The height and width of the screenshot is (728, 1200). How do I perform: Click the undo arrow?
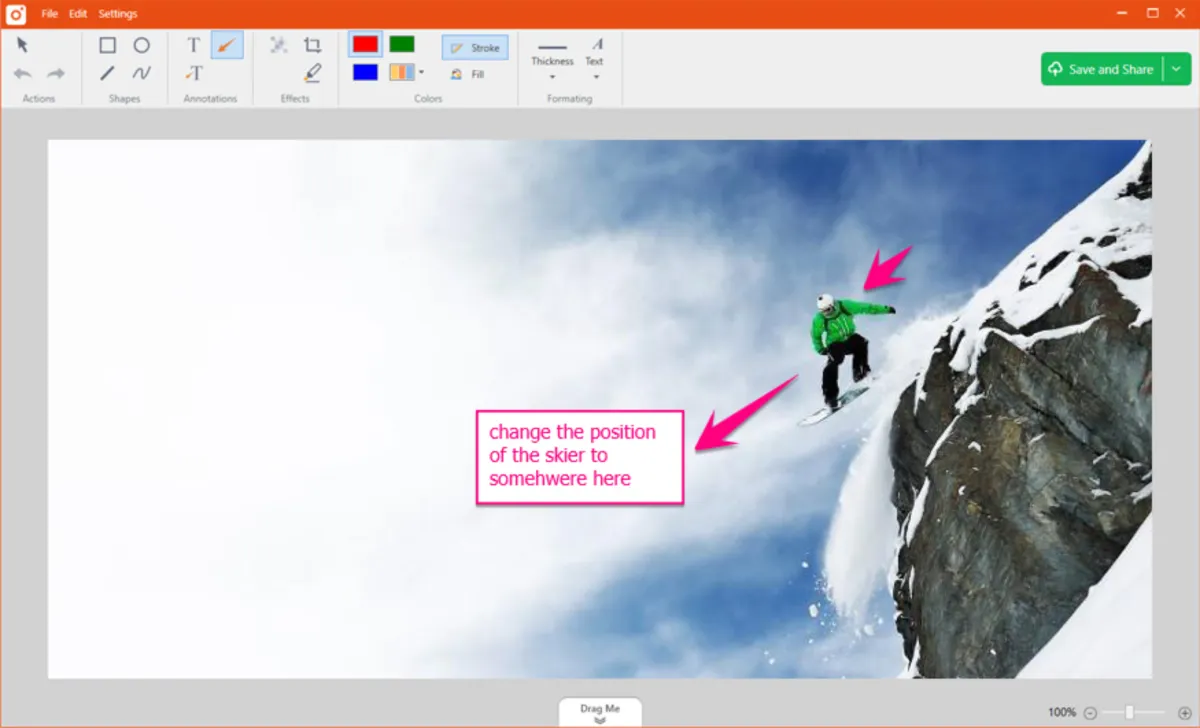(22, 73)
